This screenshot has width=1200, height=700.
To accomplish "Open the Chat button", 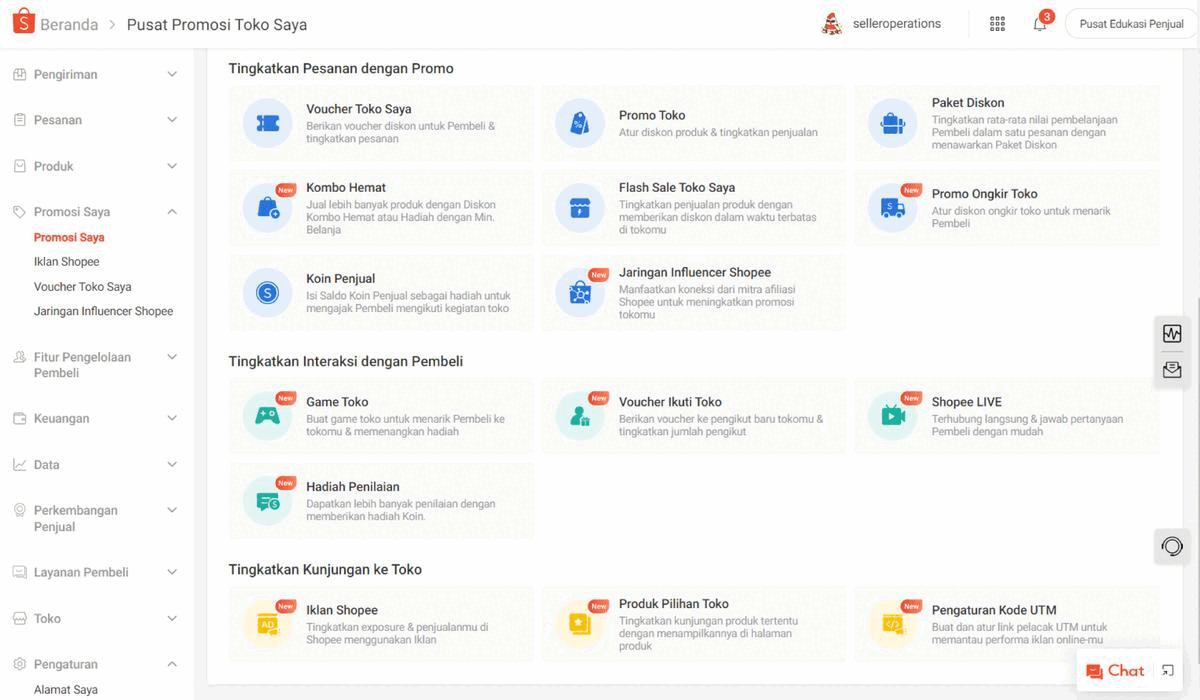I will click(x=1115, y=671).
